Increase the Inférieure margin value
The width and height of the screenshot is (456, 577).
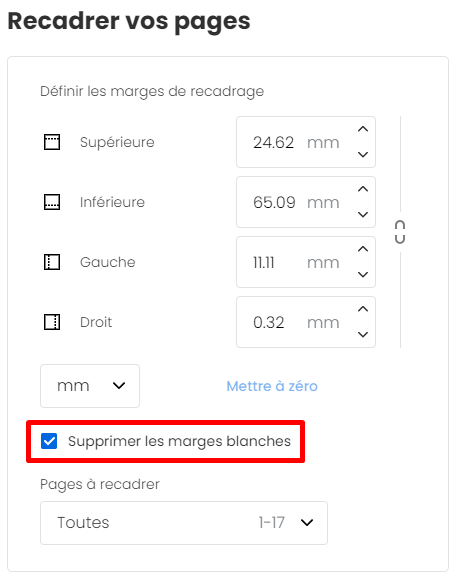363,189
